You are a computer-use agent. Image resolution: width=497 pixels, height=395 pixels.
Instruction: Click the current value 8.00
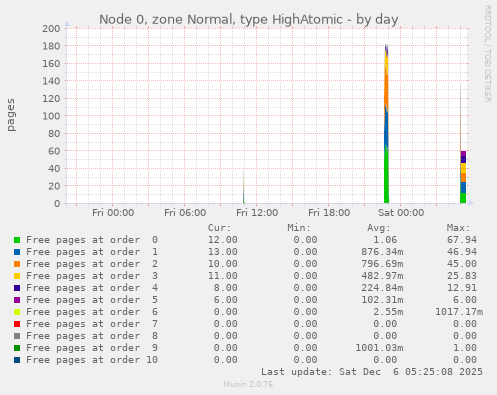(x=226, y=288)
